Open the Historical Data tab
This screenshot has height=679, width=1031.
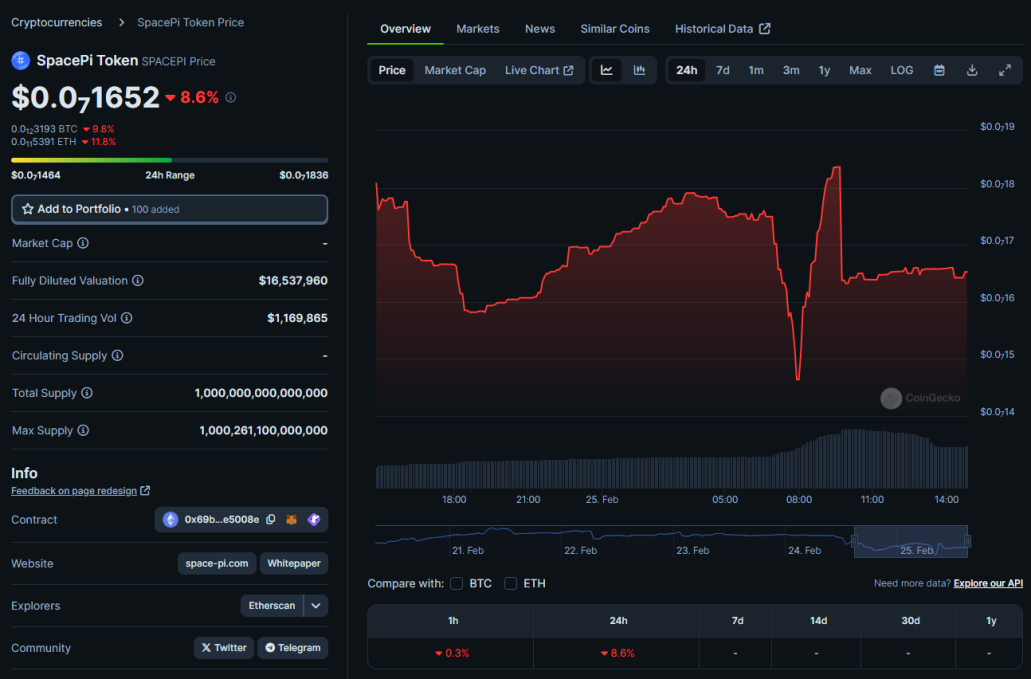tap(723, 29)
